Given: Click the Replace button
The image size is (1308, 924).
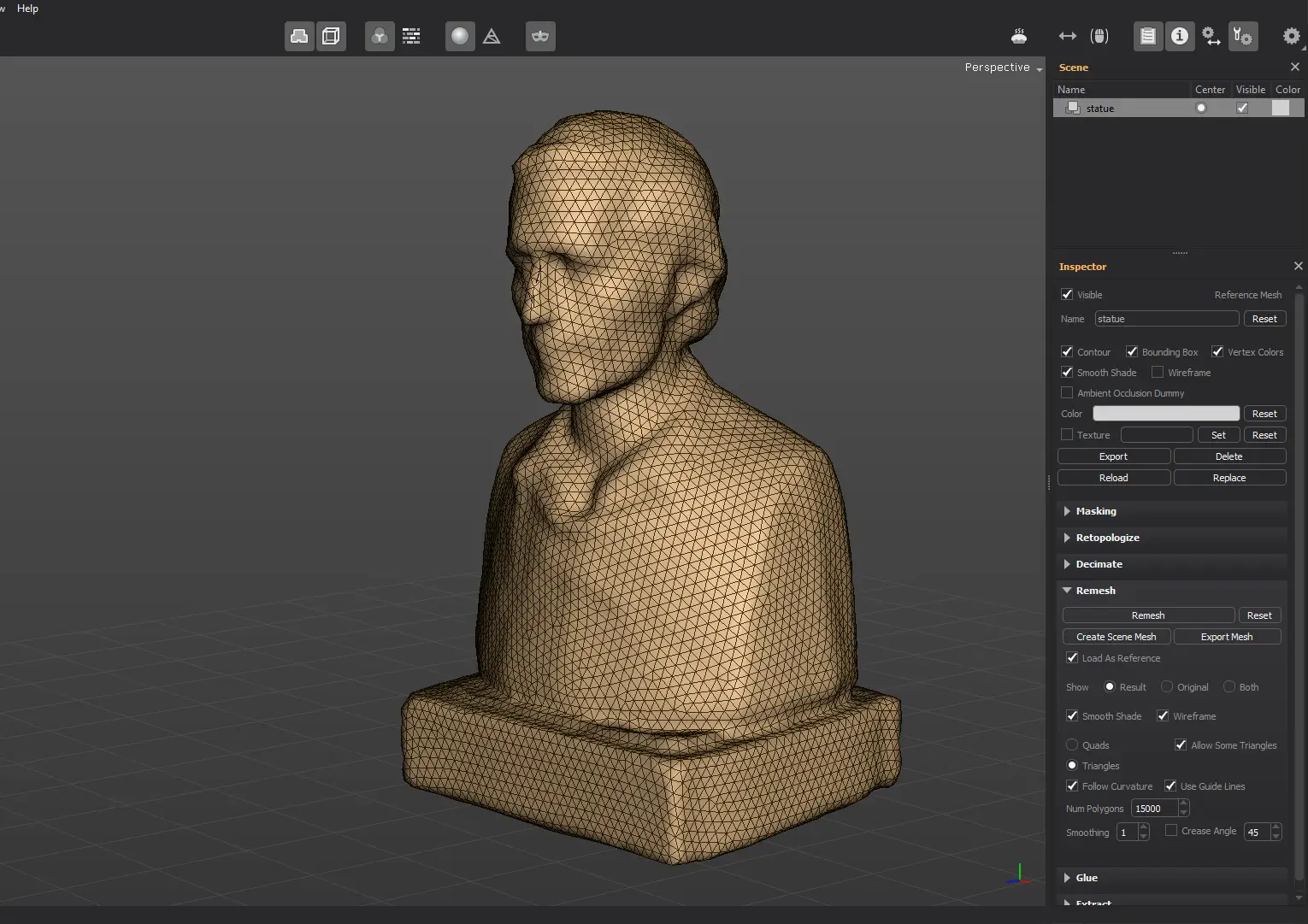Looking at the screenshot, I should [1229, 477].
